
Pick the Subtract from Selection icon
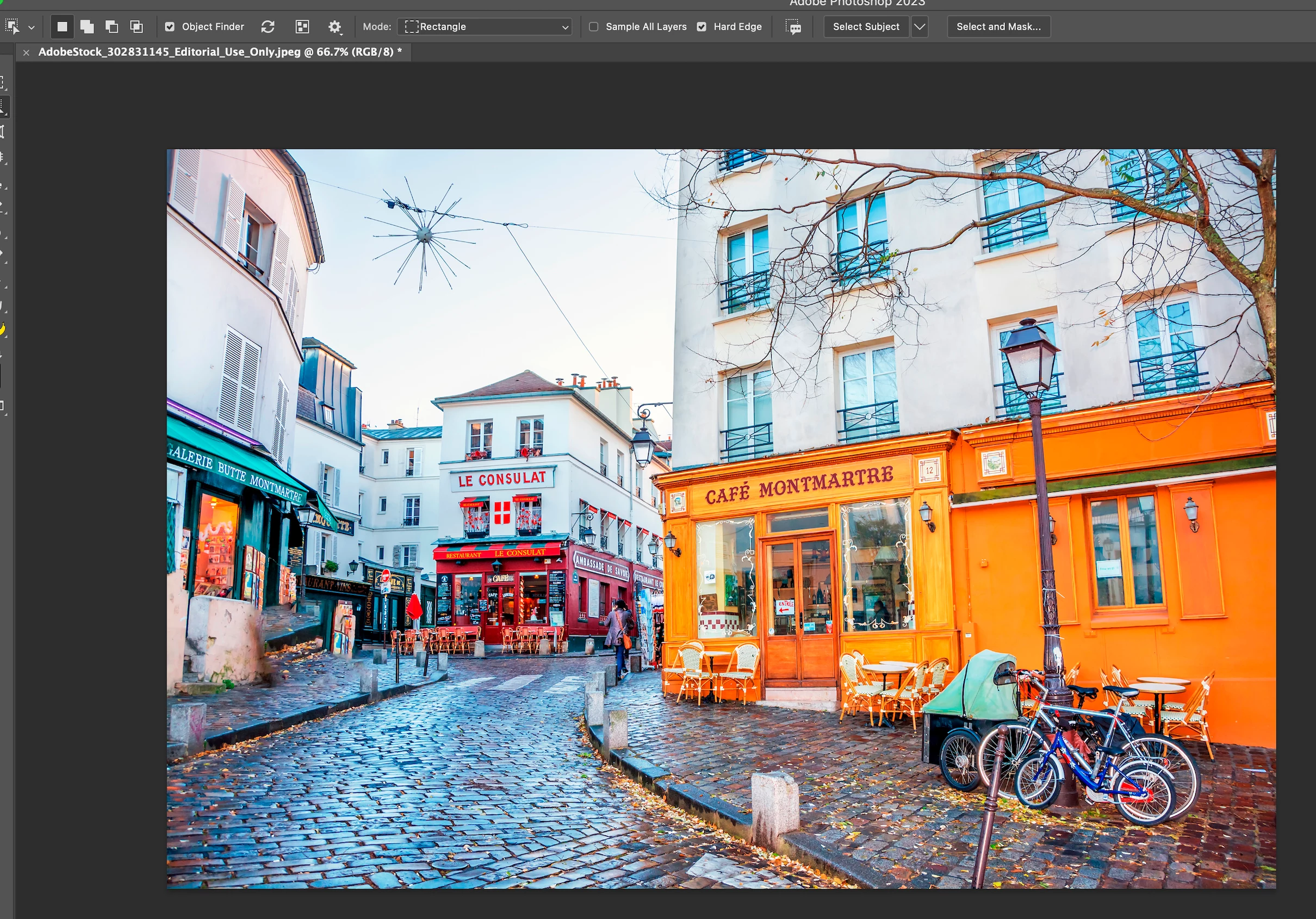112,26
